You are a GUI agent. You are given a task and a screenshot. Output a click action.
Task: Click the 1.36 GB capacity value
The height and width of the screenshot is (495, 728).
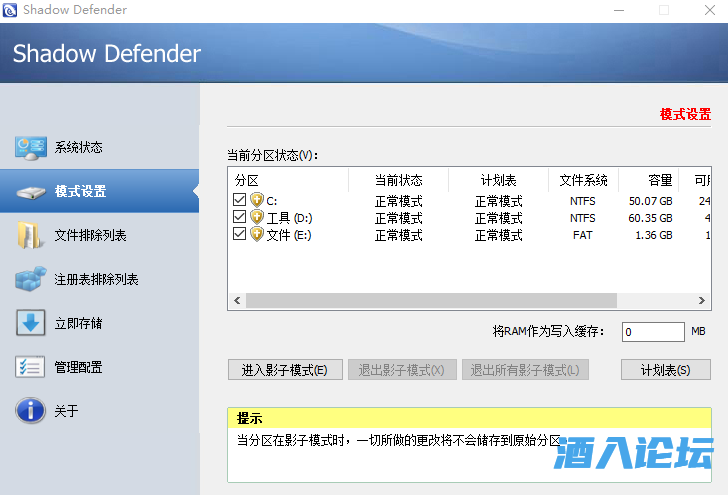(x=654, y=235)
